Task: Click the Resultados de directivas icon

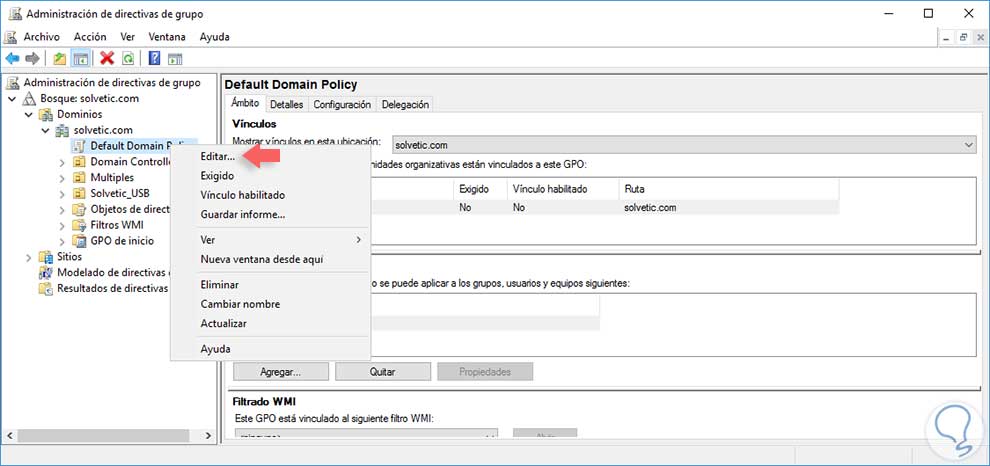Action: [45, 289]
